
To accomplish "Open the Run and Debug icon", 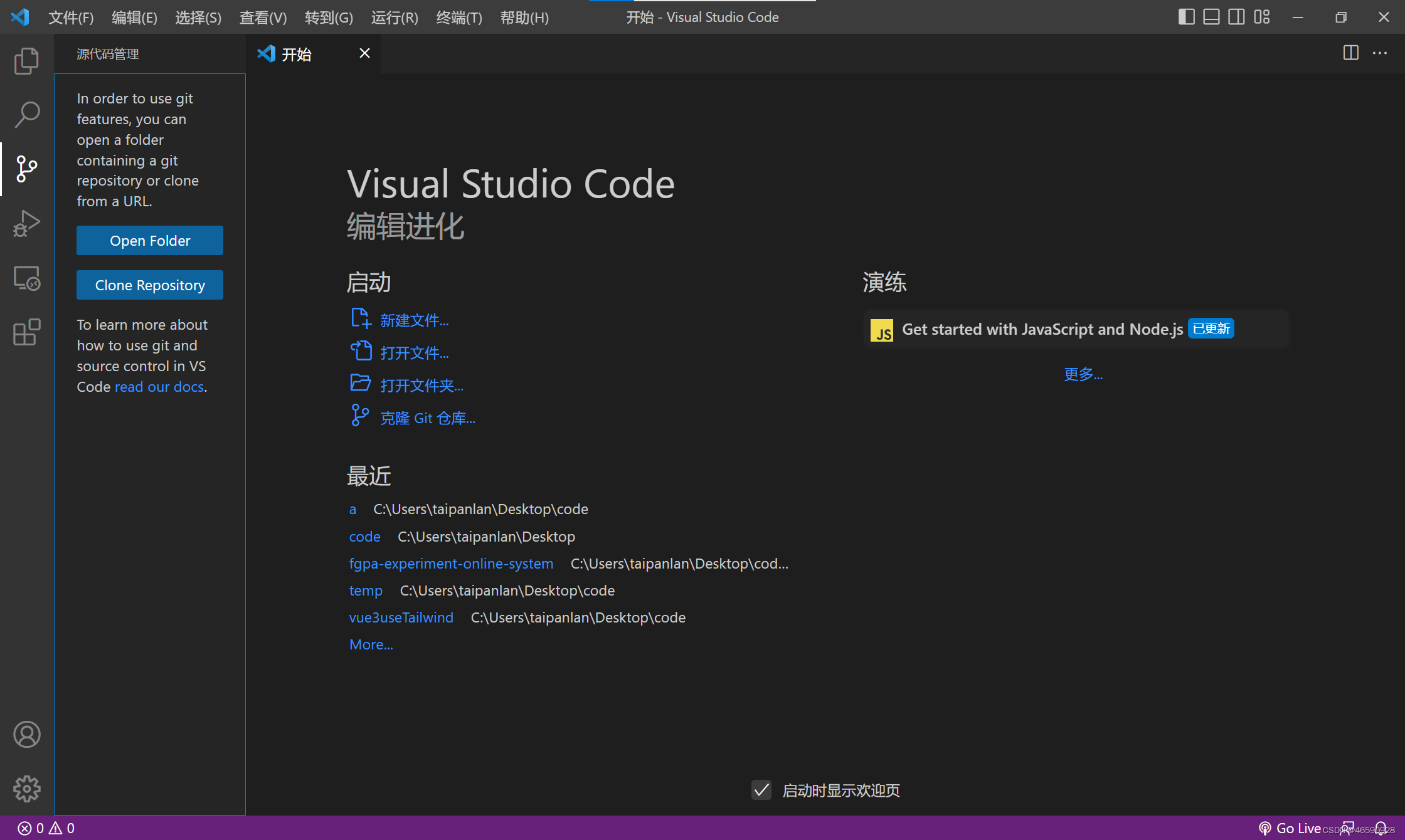I will 26,223.
